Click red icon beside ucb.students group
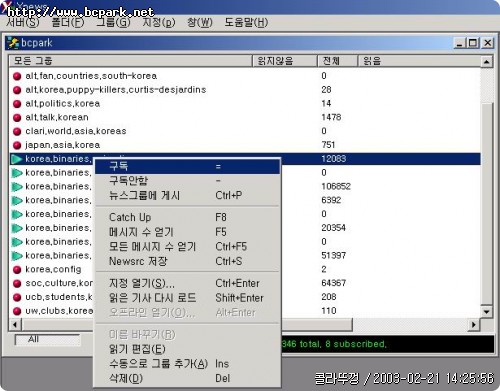 (17, 297)
